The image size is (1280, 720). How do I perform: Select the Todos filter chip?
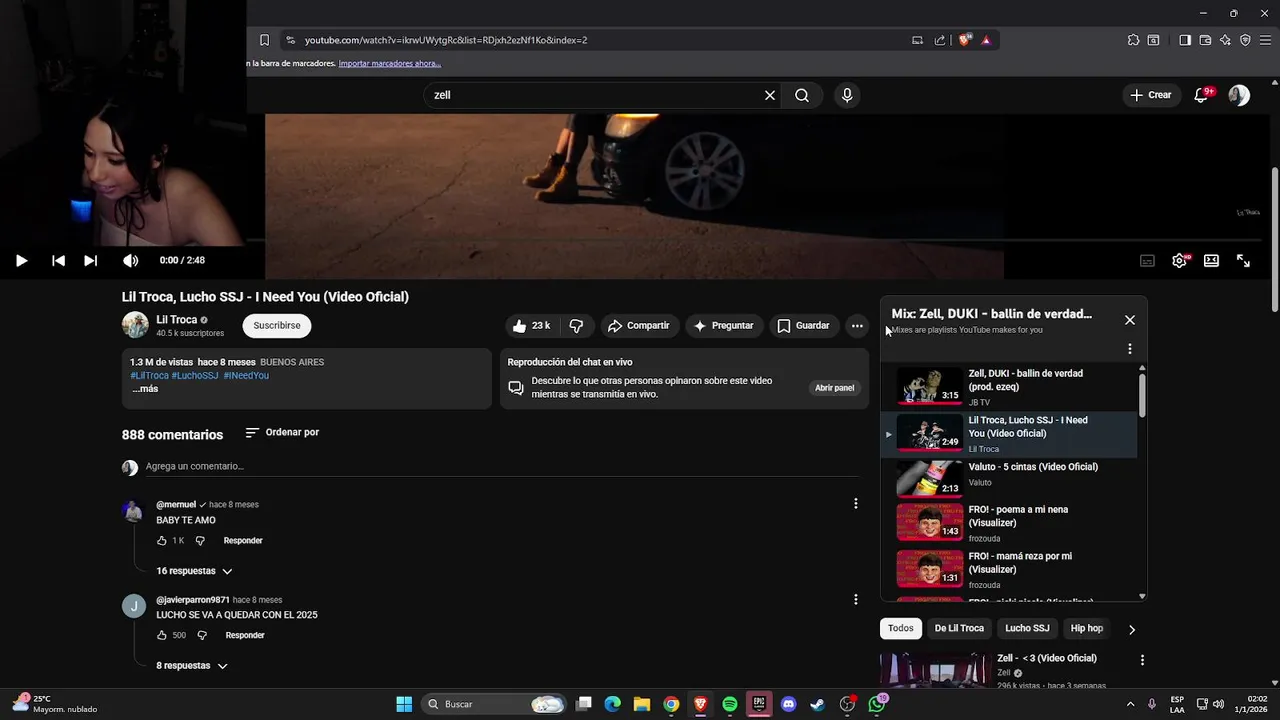tap(901, 628)
